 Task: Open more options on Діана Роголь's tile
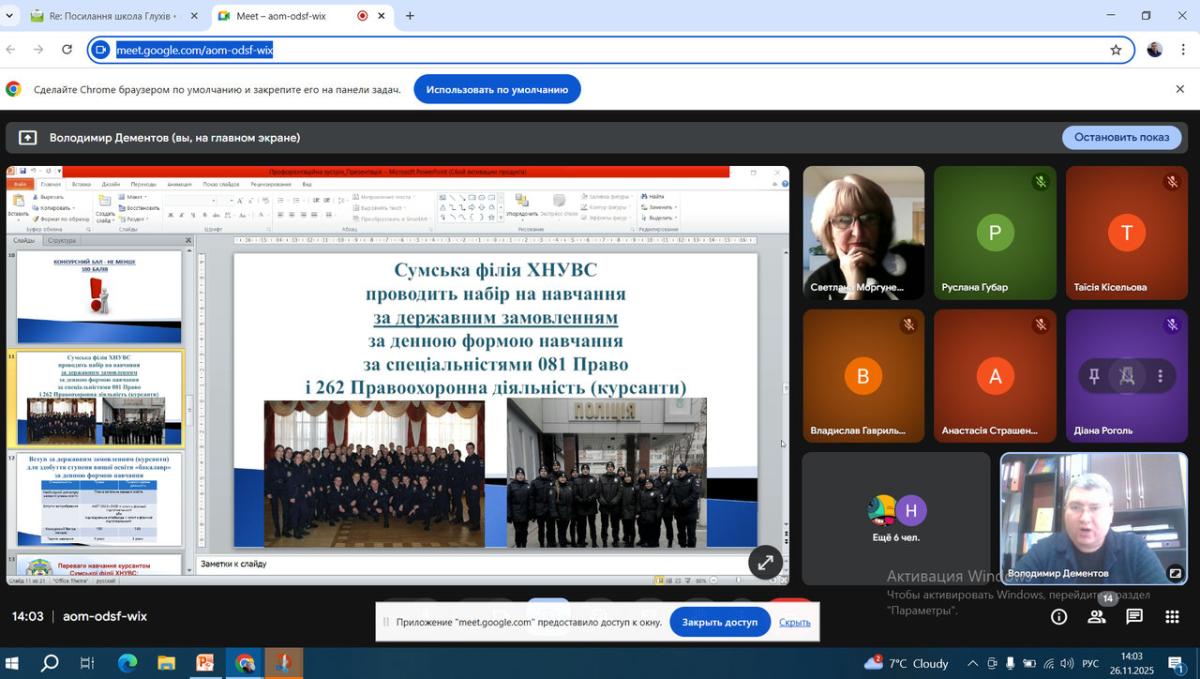(x=1160, y=376)
